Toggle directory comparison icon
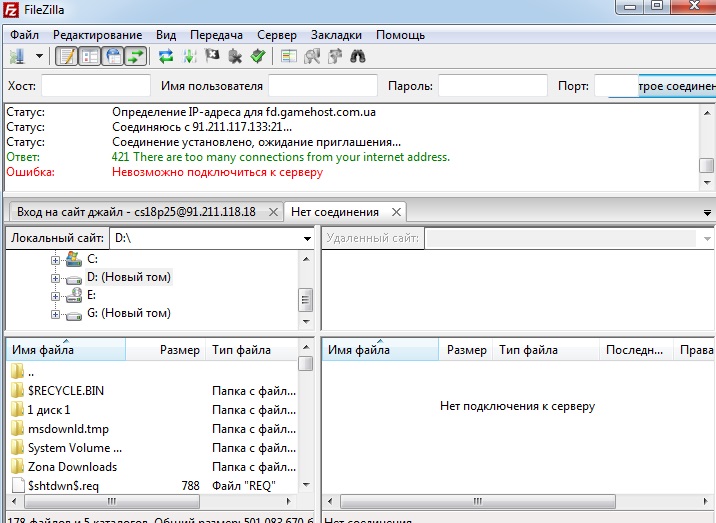 coord(312,57)
